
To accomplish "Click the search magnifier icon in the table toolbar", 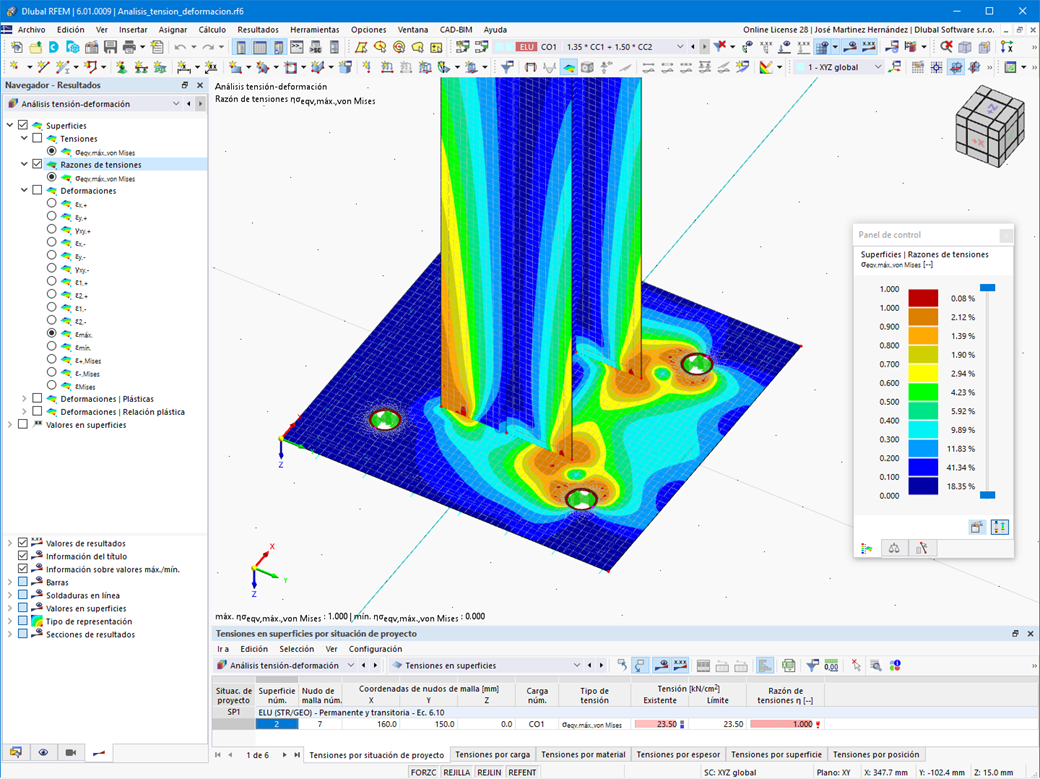I will coord(874,665).
